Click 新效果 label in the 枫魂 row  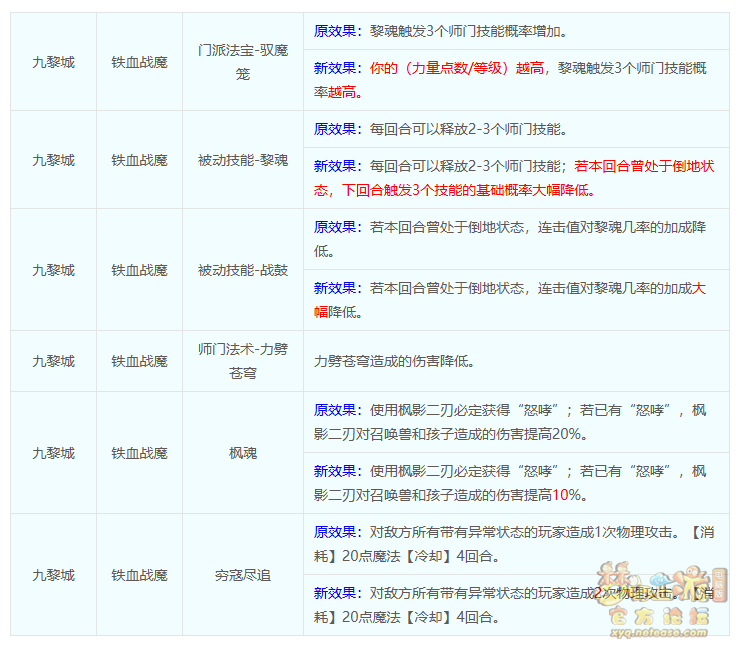(x=336, y=471)
